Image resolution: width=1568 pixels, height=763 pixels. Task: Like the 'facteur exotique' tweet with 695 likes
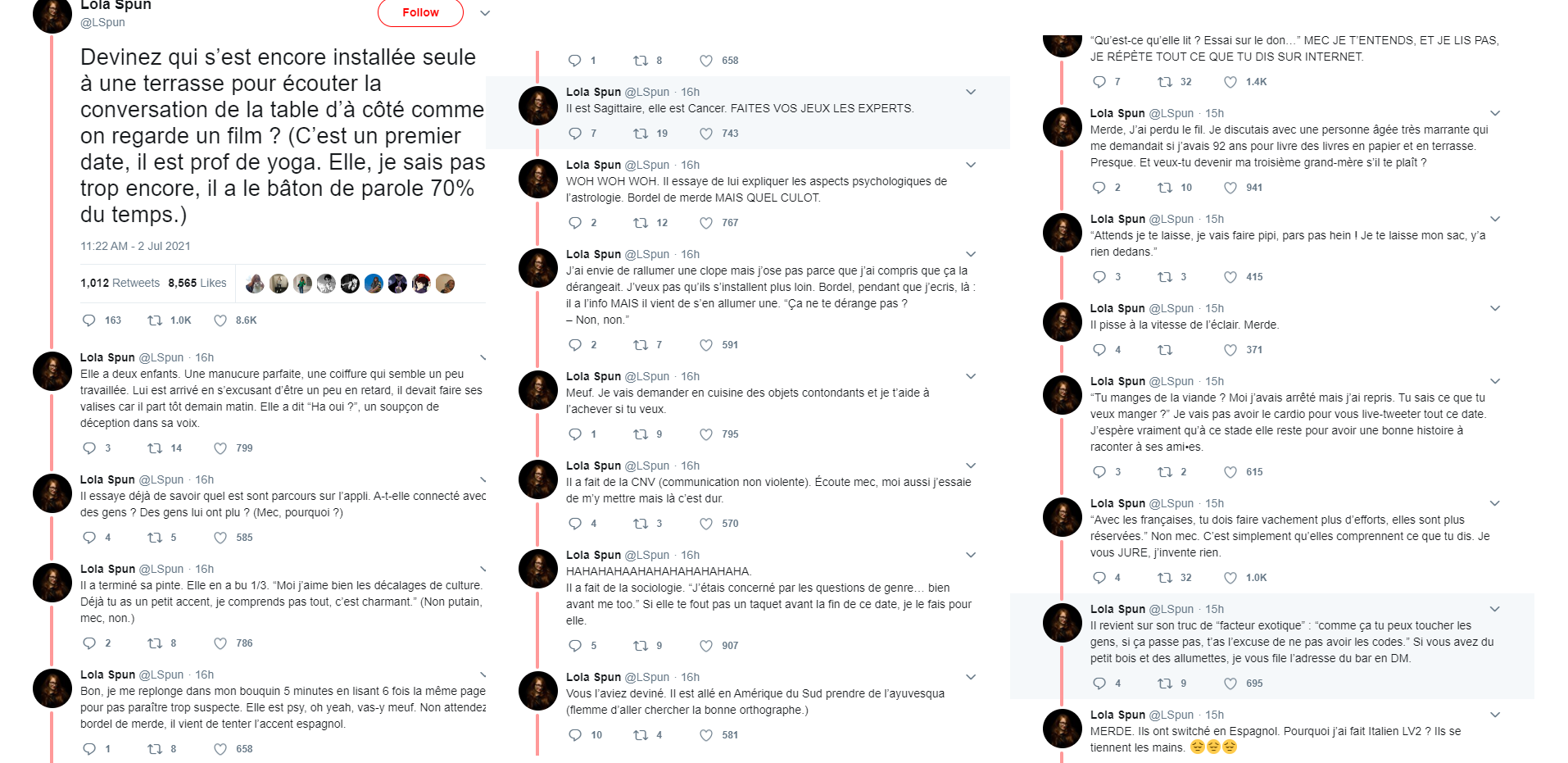click(1230, 684)
